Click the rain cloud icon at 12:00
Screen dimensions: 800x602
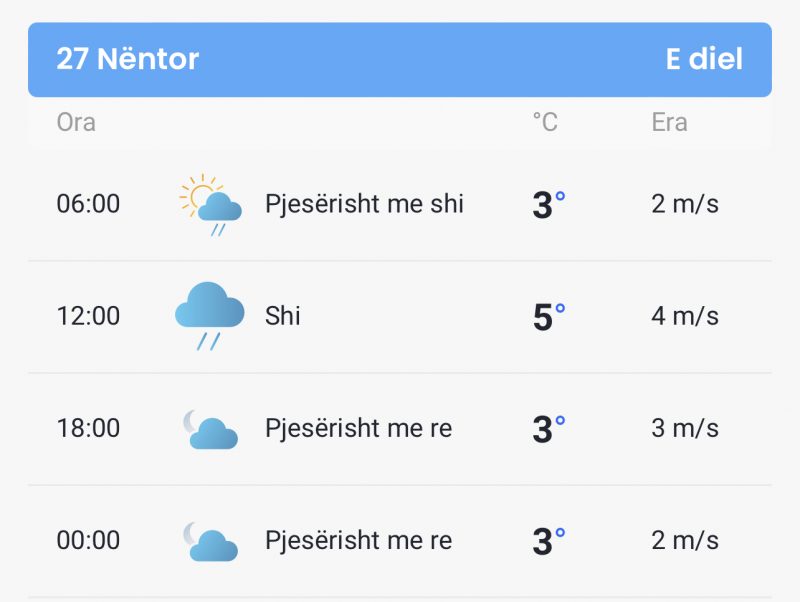[x=210, y=316]
